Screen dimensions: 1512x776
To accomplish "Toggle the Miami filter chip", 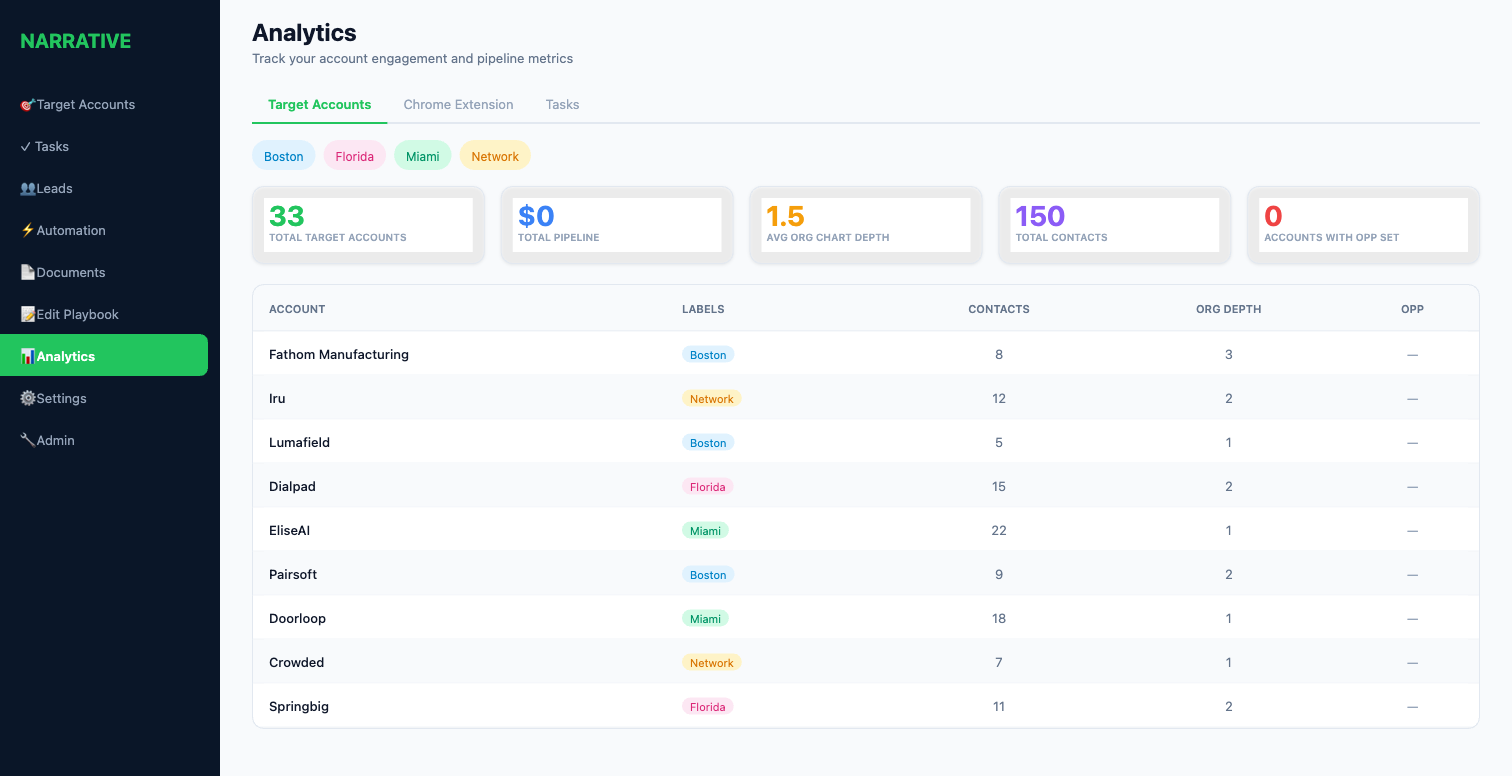I will [x=423, y=156].
